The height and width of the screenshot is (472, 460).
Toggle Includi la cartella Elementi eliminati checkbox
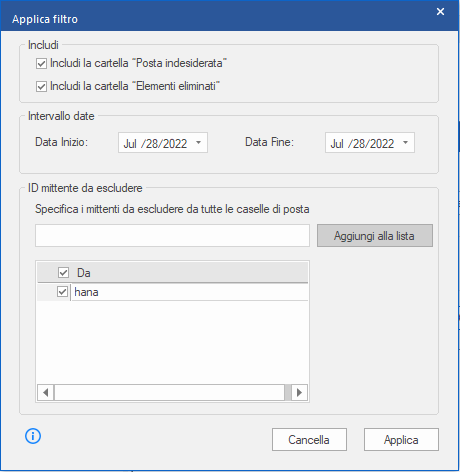(41, 87)
